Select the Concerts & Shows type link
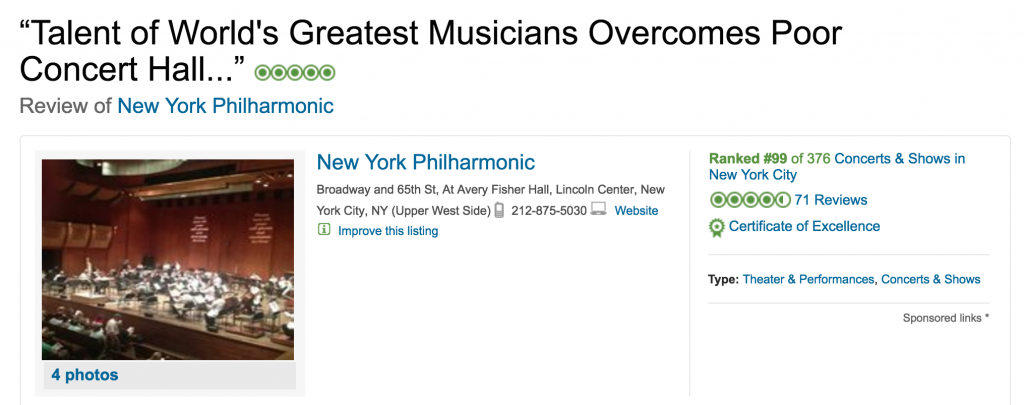Screen dimensions: 1024x405 coord(931,279)
